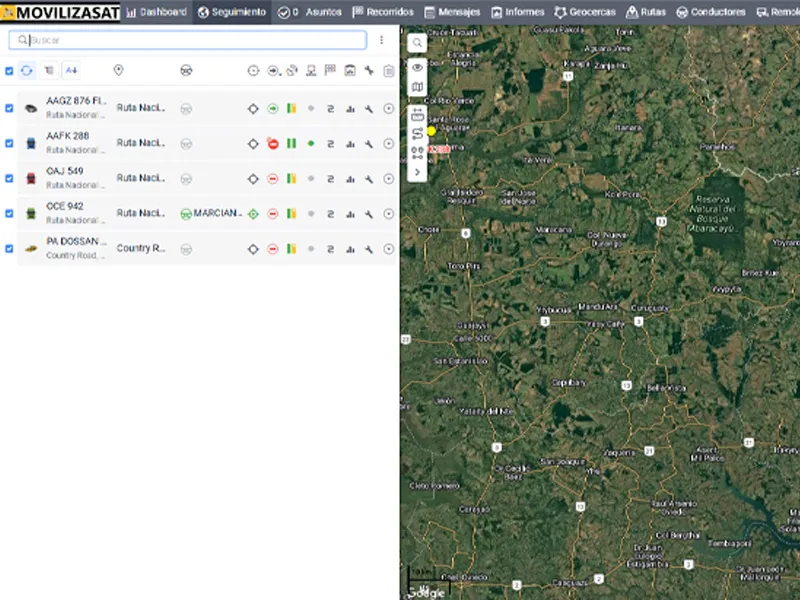This screenshot has height=600, width=800.
Task: Toggle the select-all units checkbox
Action: point(9,71)
